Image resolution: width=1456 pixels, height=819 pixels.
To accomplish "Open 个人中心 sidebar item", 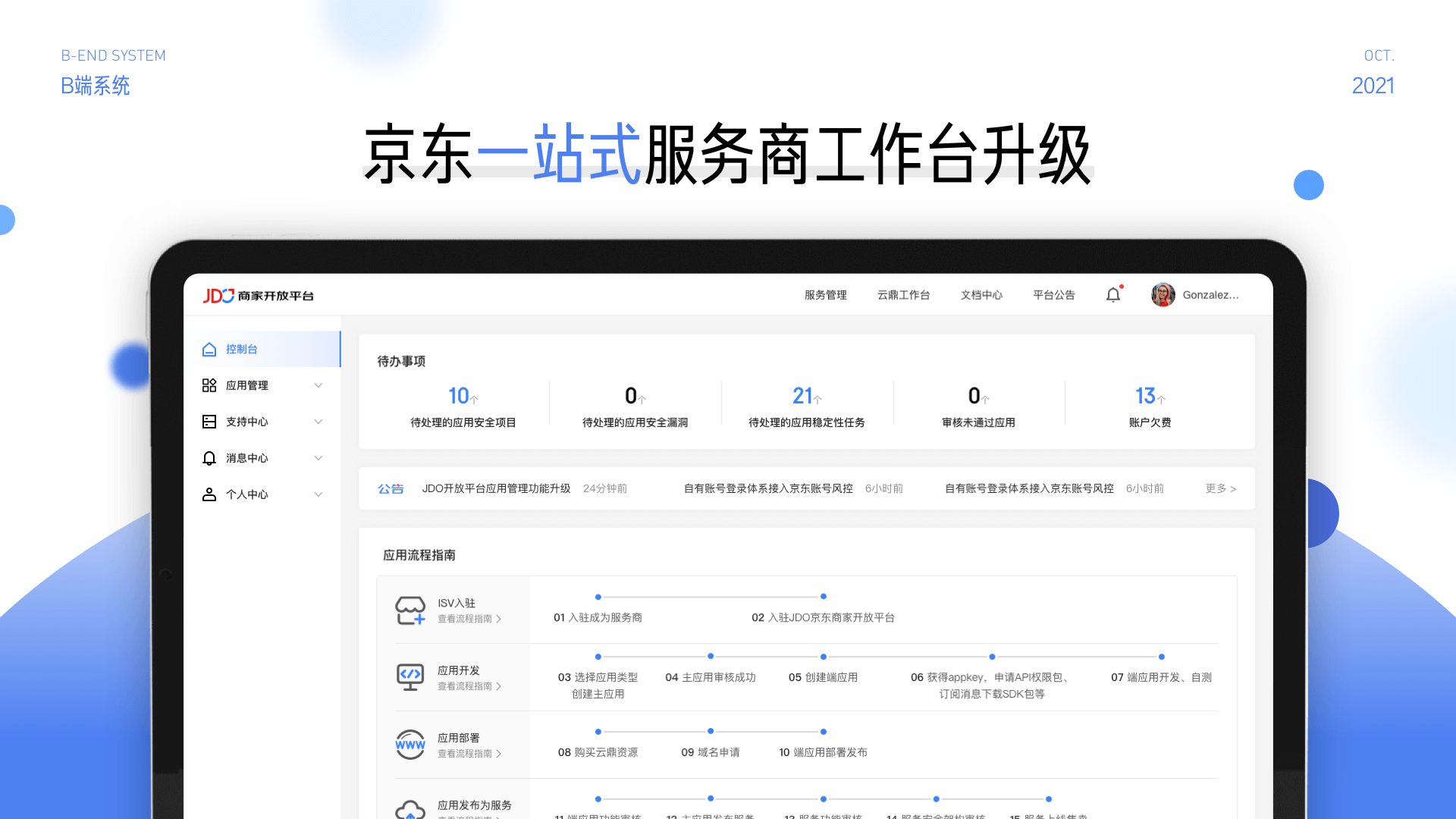I will (262, 494).
